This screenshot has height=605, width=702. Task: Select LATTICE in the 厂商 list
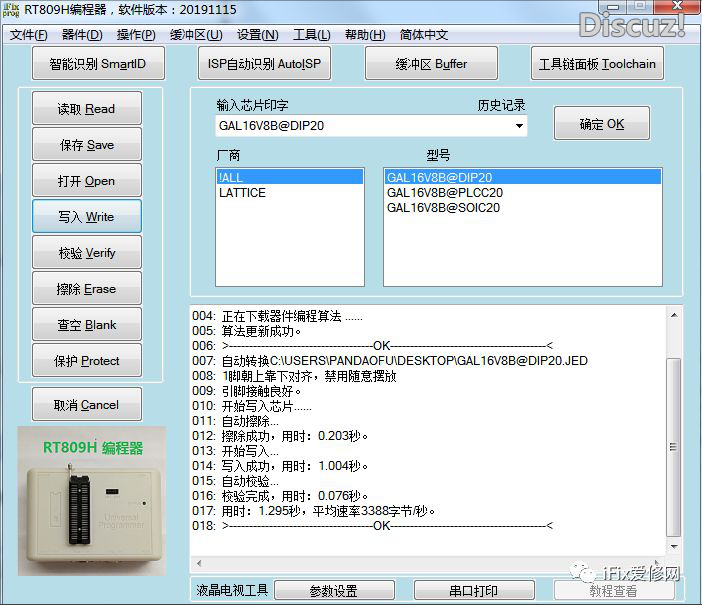(x=290, y=193)
